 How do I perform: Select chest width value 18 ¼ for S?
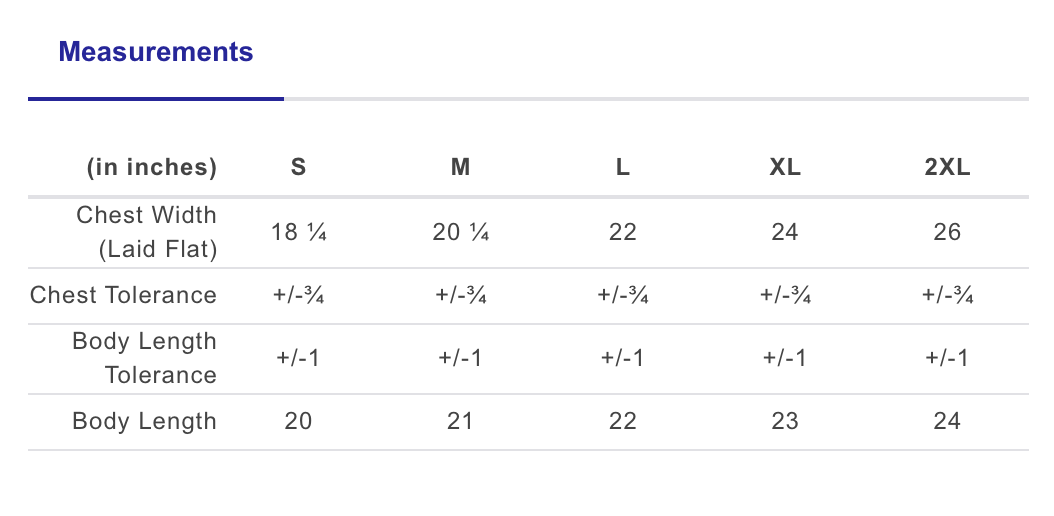pos(298,232)
